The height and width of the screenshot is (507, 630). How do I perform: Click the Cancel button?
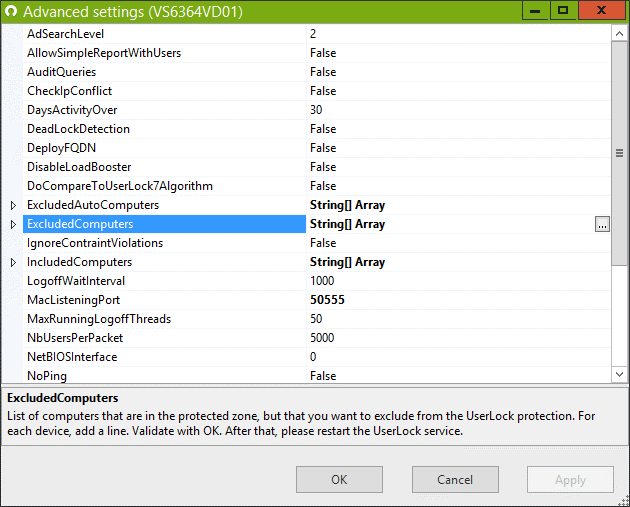tap(455, 479)
